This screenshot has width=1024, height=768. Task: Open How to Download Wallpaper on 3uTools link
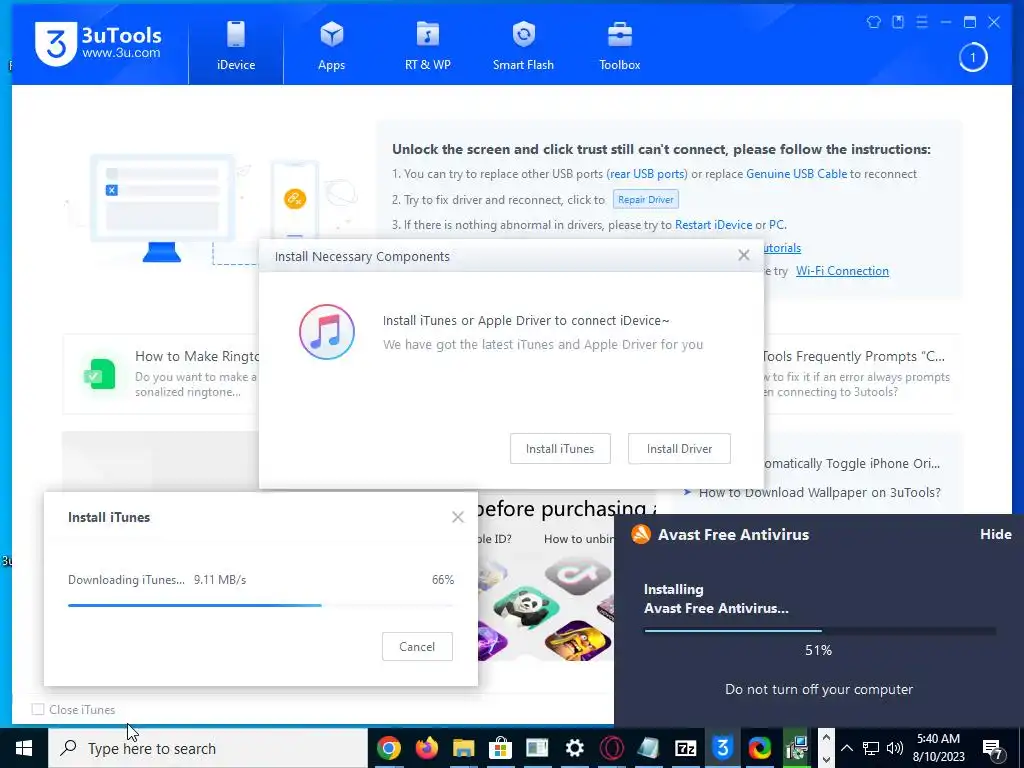(x=820, y=492)
